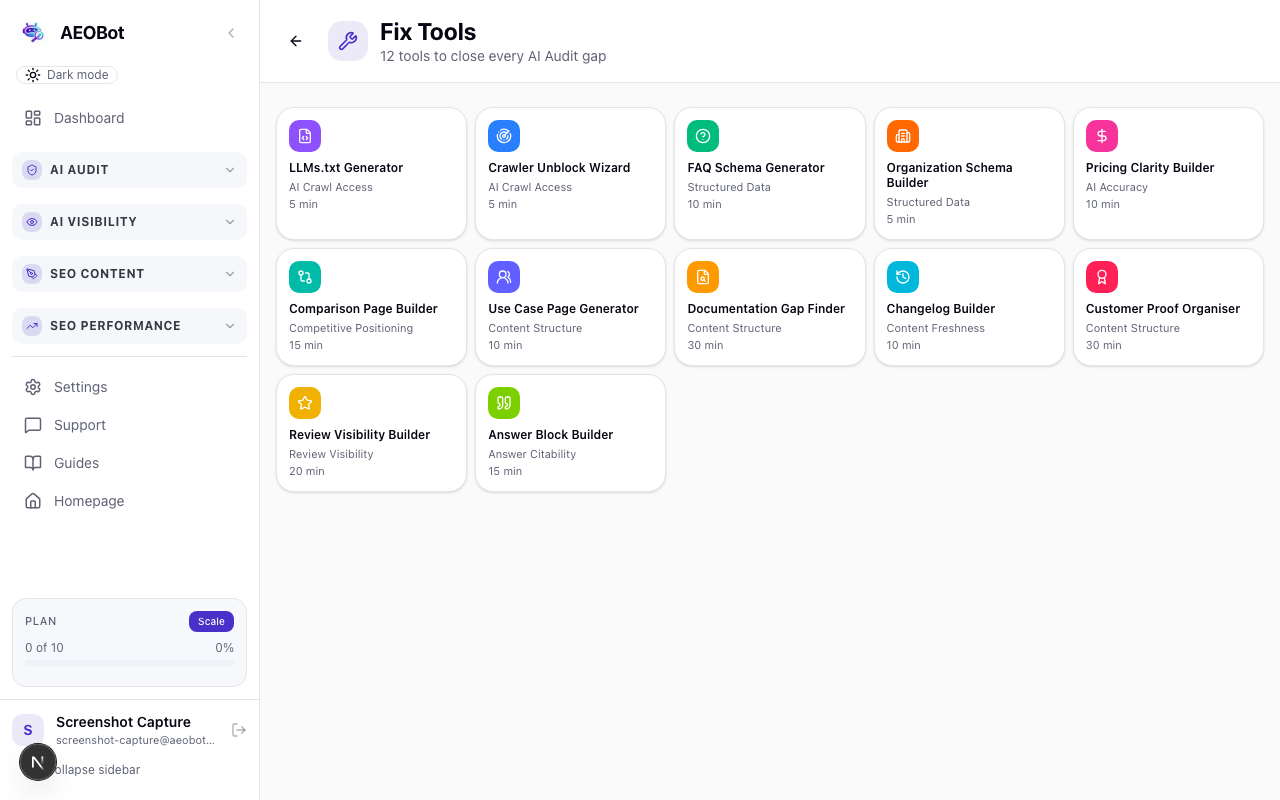The width and height of the screenshot is (1280, 800).
Task: Click the Answer Block Builder quote icon
Action: click(504, 403)
